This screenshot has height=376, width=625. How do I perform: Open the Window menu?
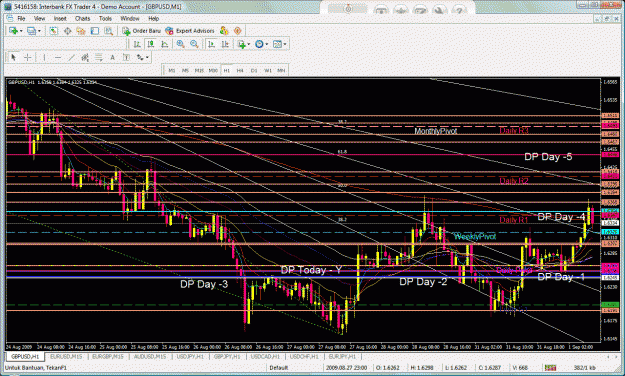pos(130,18)
